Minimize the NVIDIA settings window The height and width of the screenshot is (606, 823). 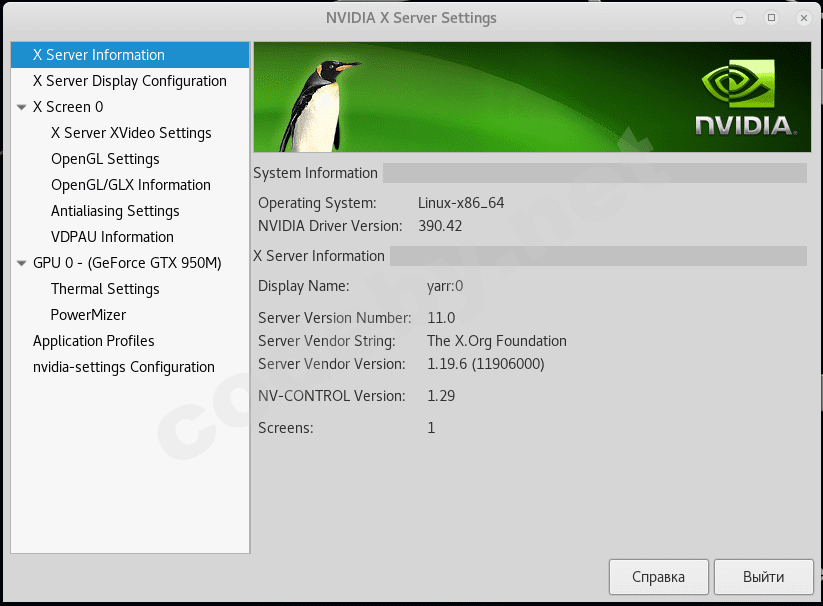click(739, 18)
